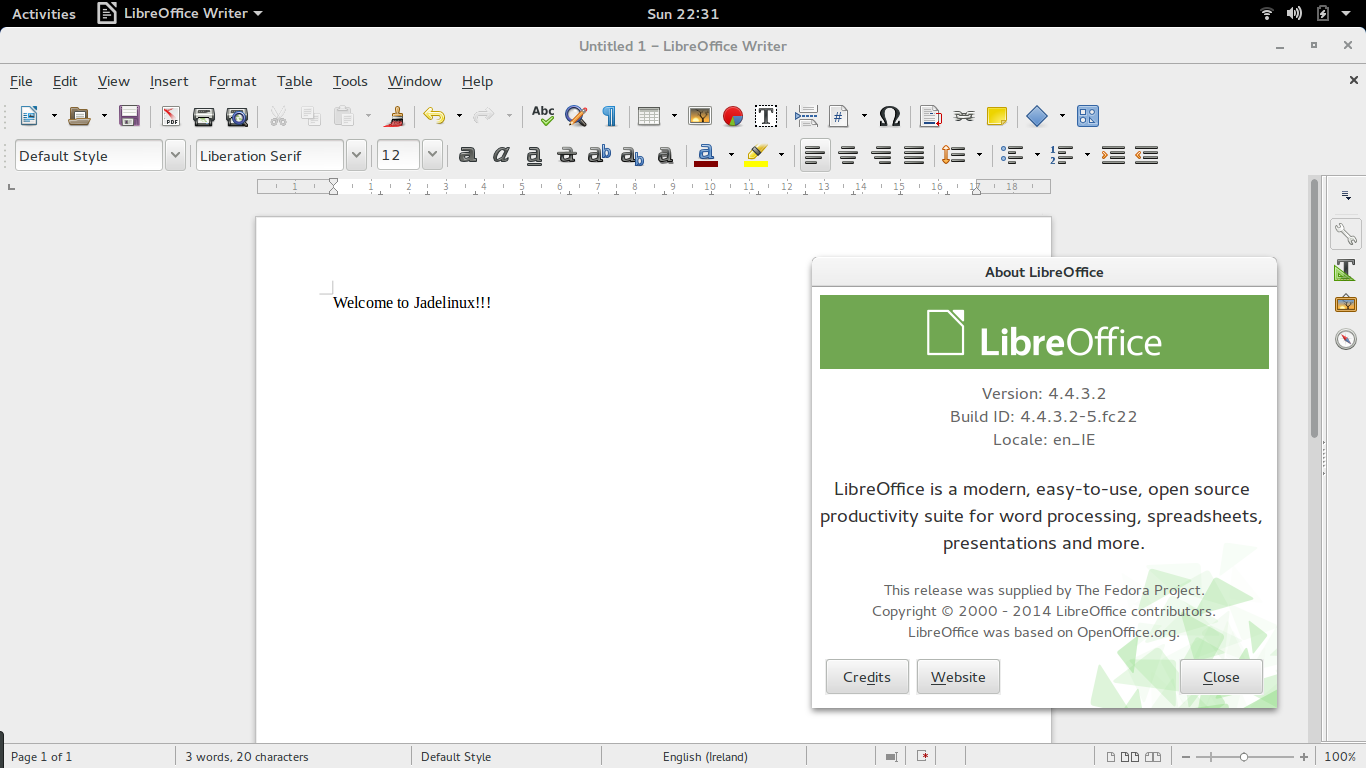Export directly as PDF
The width and height of the screenshot is (1366, 768).
tap(171, 116)
